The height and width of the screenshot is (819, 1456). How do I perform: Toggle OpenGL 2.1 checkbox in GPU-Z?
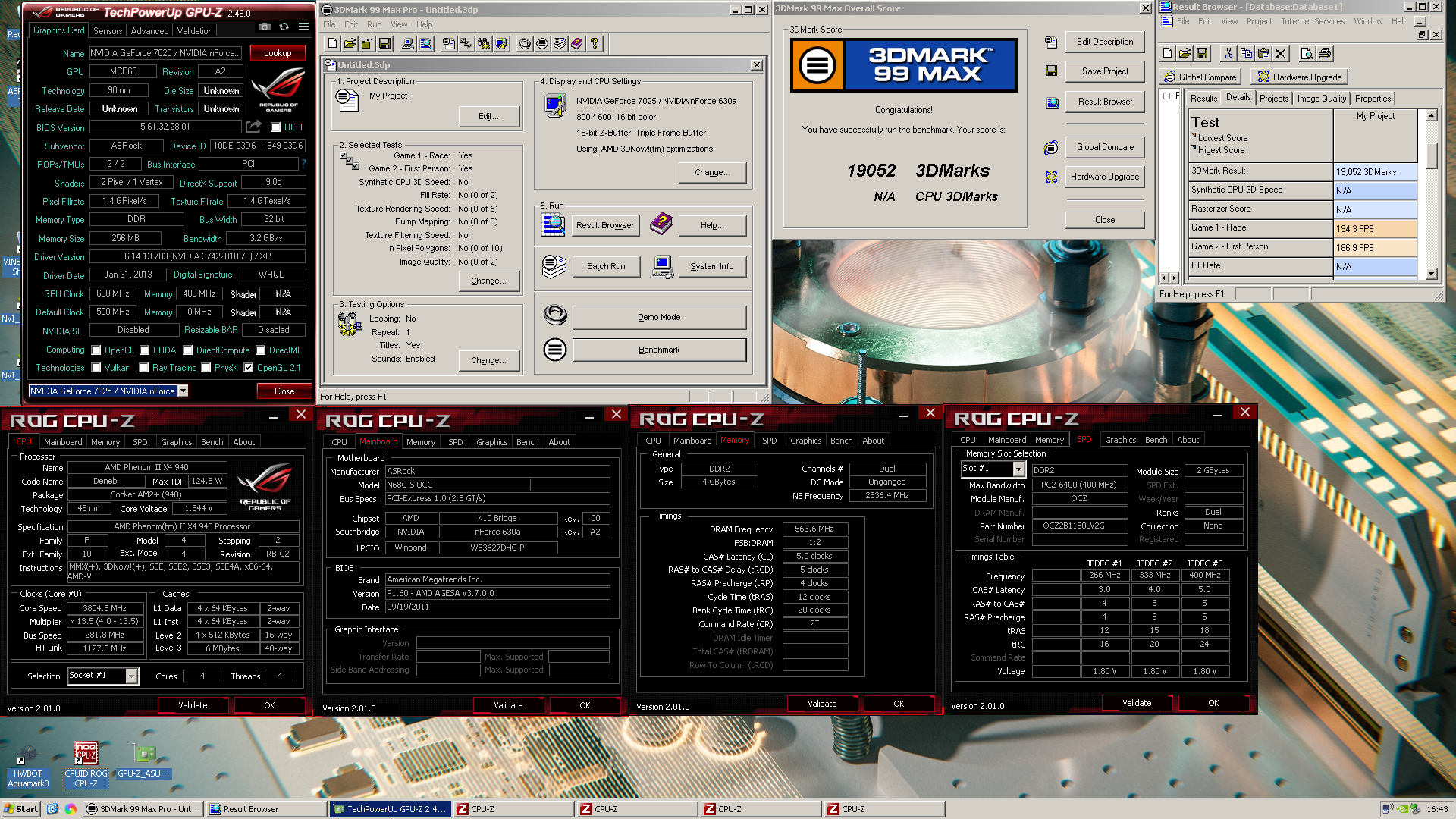tap(248, 368)
